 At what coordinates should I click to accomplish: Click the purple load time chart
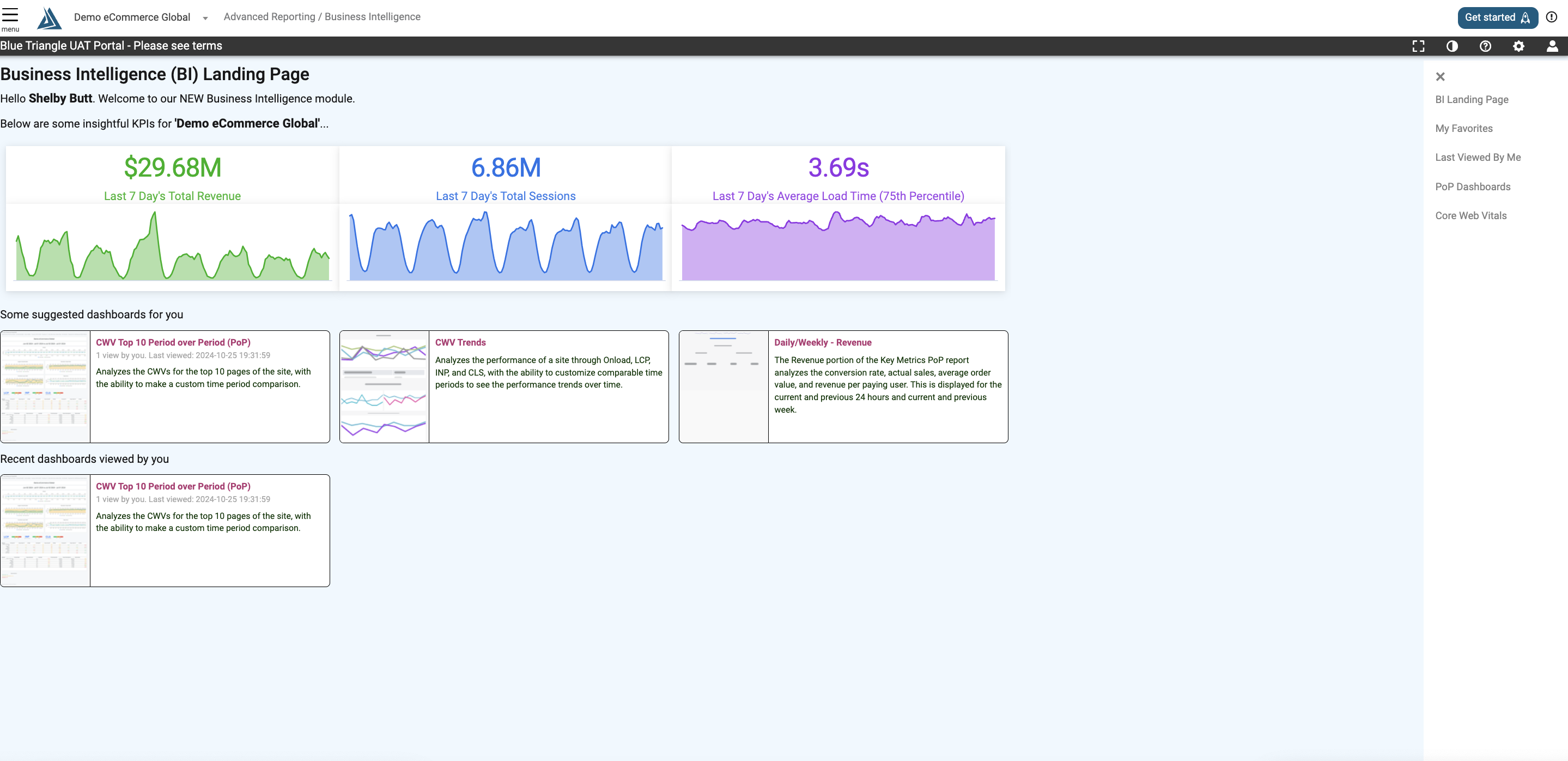[838, 246]
